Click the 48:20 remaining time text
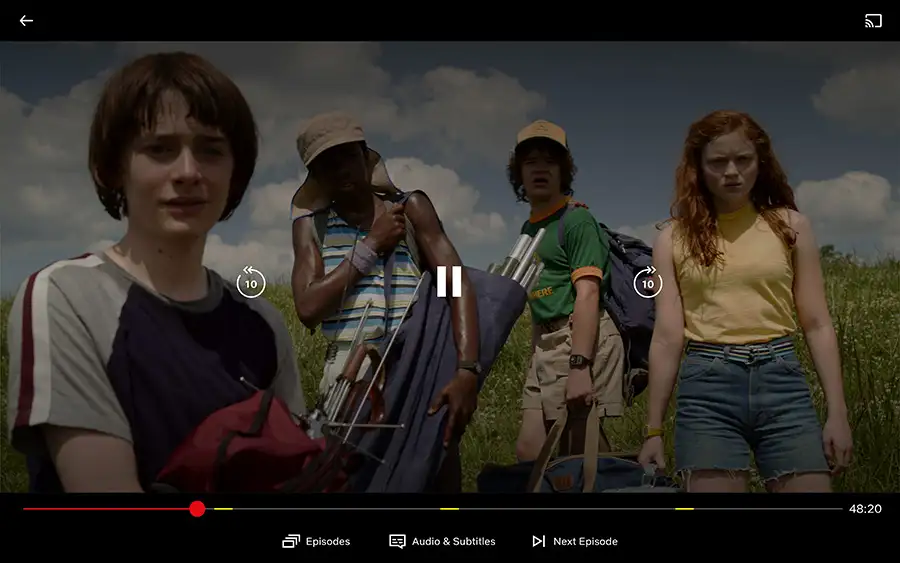900x563 pixels. 865,508
